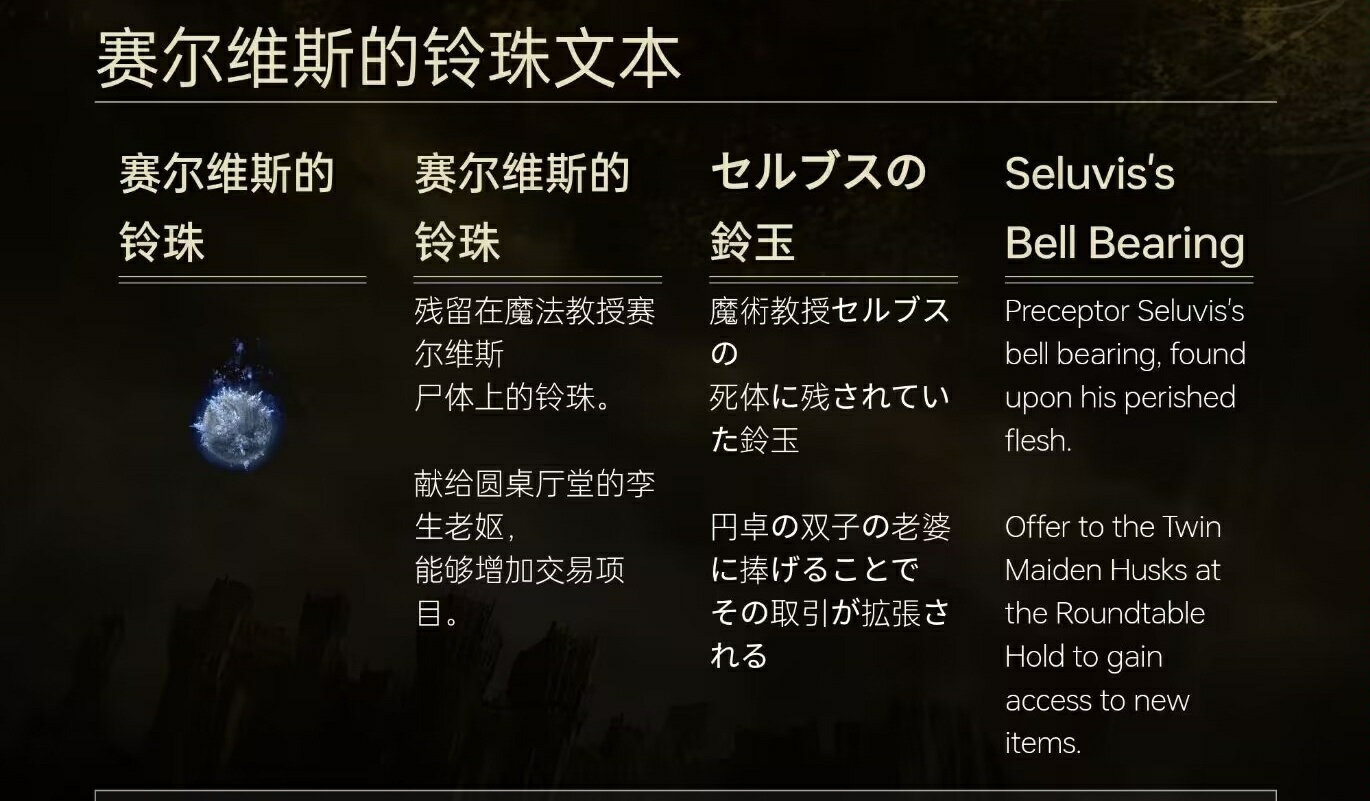Click the English line "Offer to the Twin"
Image resolution: width=1370 pixels, height=801 pixels.
pyautogui.click(x=1113, y=527)
